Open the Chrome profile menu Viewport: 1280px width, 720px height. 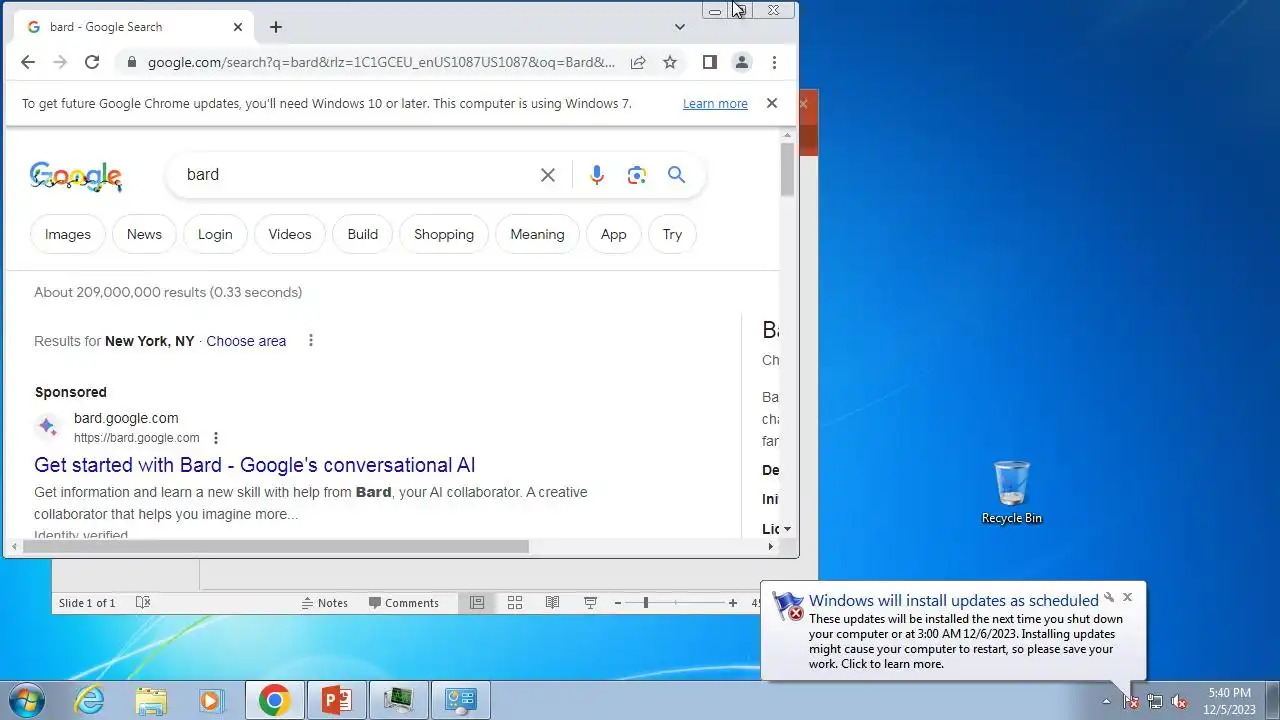coord(742,62)
